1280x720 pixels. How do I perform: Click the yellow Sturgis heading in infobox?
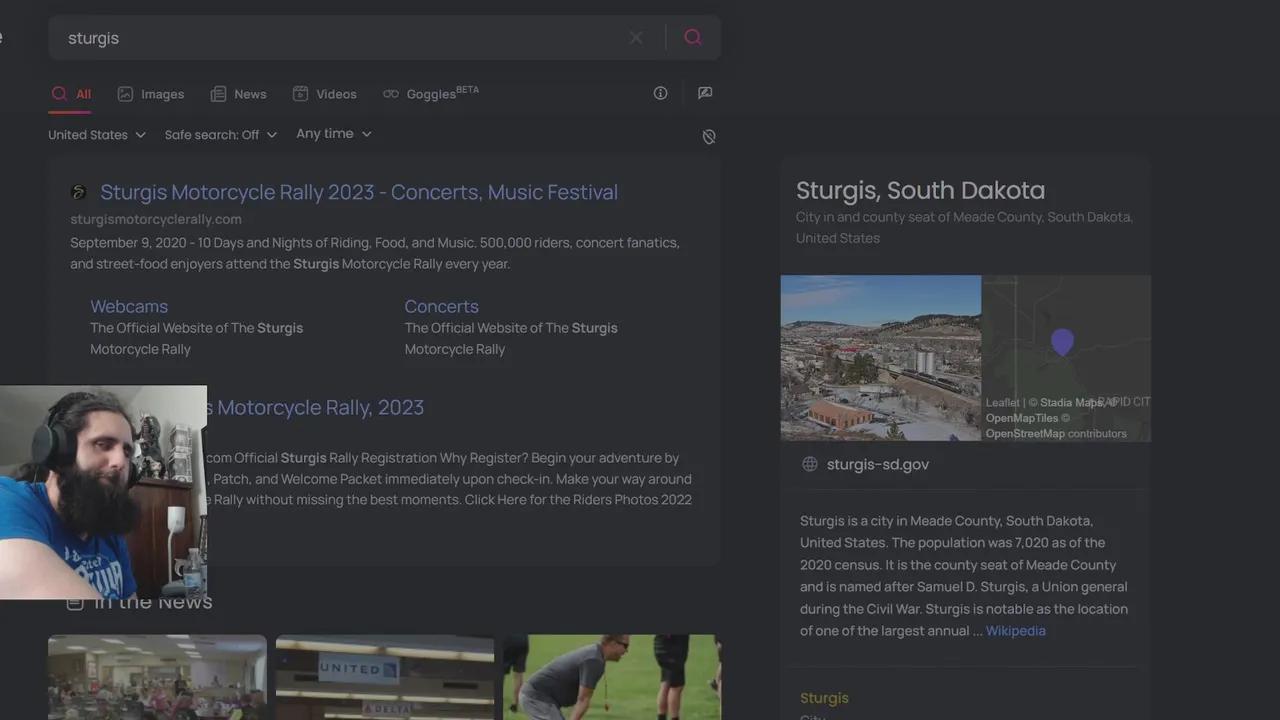[824, 698]
